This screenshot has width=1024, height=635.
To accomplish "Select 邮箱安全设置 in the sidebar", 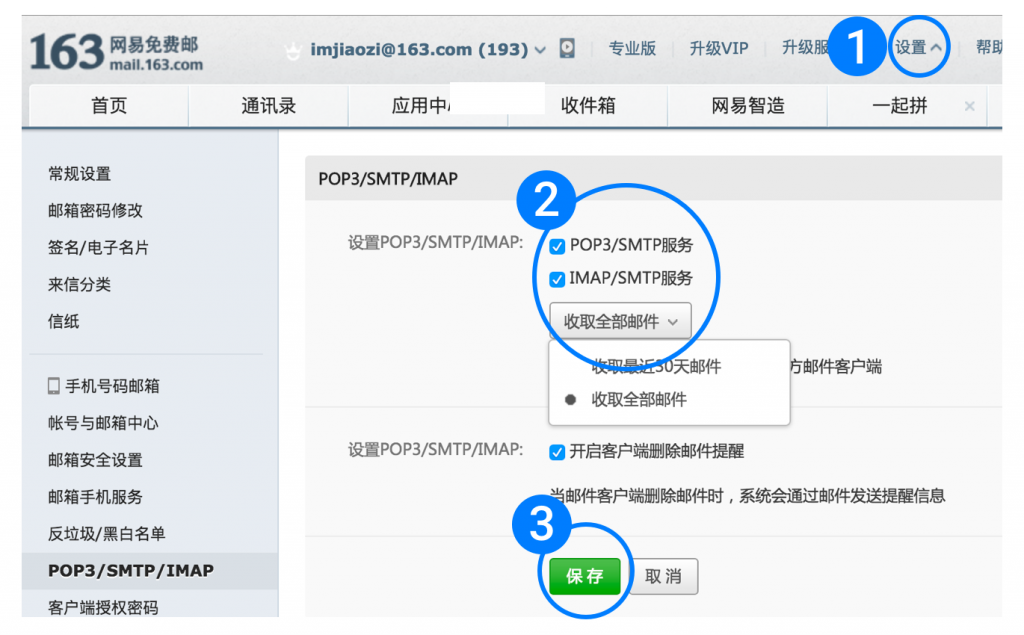I will [x=95, y=460].
